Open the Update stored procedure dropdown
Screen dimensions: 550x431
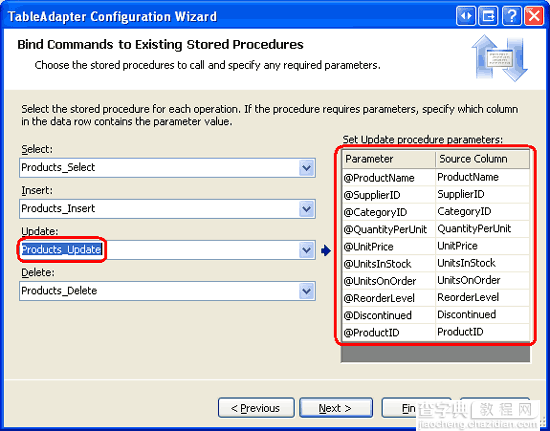(307, 250)
